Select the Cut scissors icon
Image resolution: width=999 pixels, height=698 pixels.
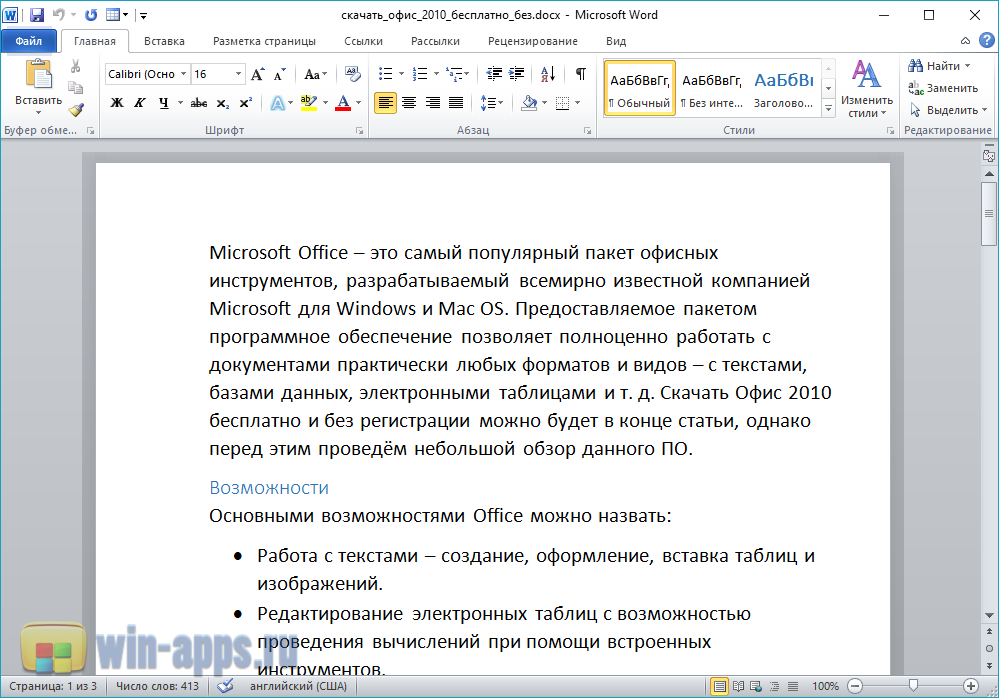point(76,66)
